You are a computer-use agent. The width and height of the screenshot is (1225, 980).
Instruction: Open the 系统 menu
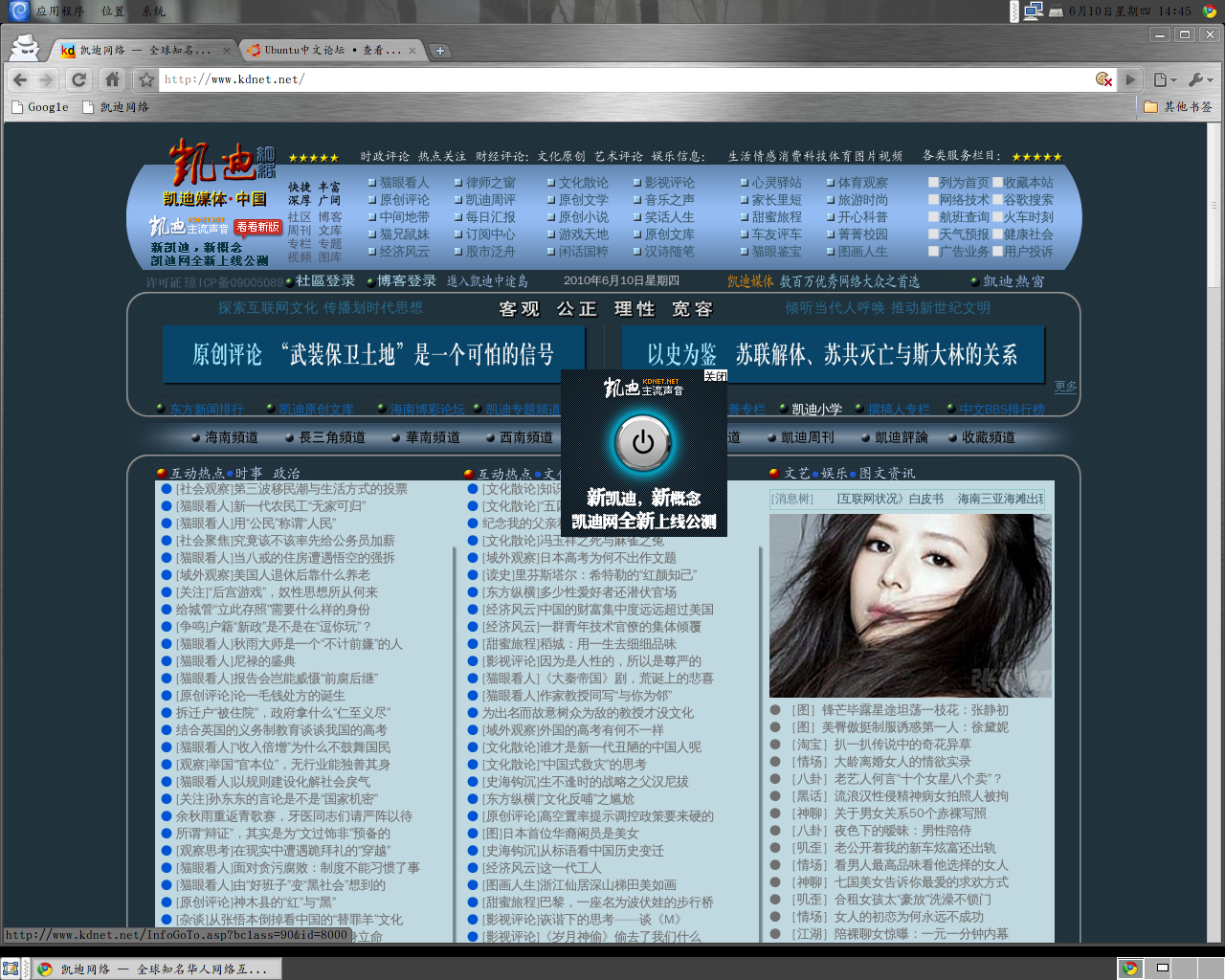pos(153,11)
